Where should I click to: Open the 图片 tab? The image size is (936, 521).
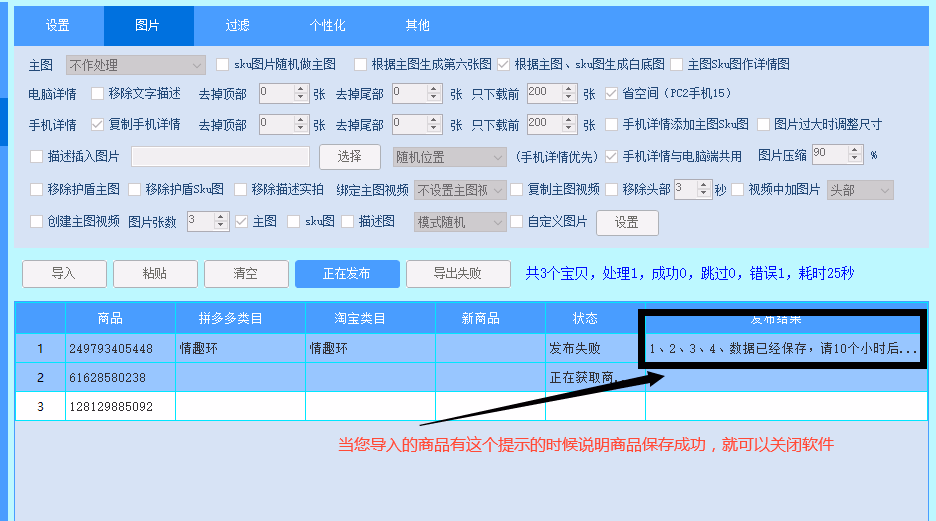pos(147,26)
